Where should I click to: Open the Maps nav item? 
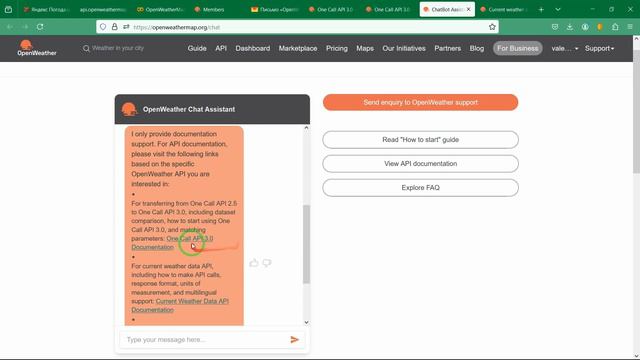[x=365, y=48]
